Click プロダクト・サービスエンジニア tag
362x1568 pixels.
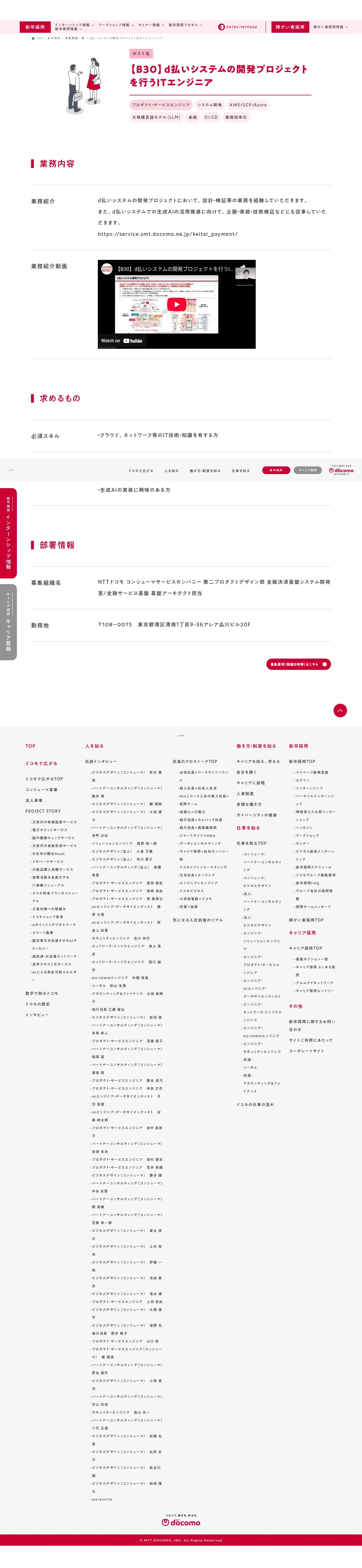(x=161, y=105)
